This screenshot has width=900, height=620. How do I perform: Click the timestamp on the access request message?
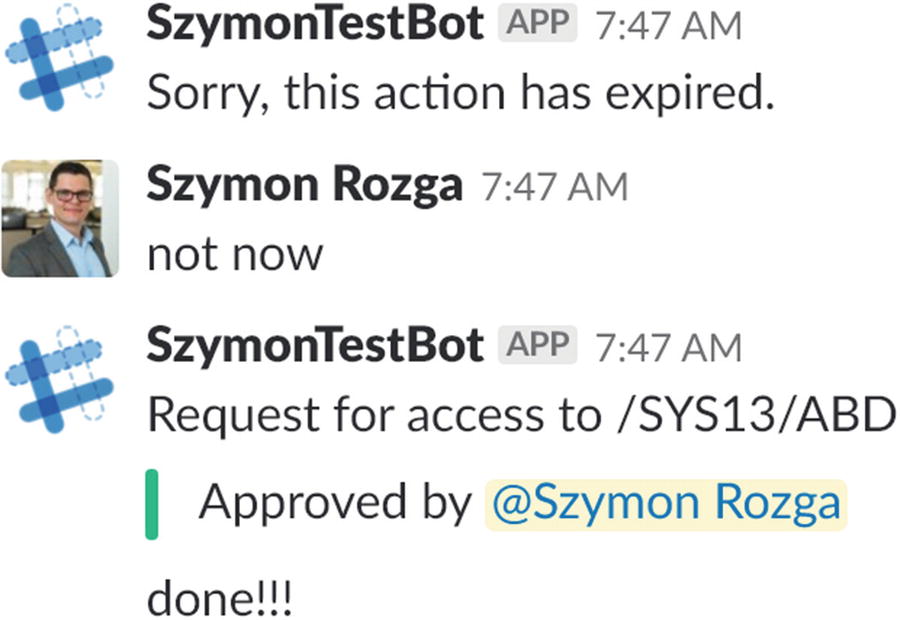tap(668, 347)
